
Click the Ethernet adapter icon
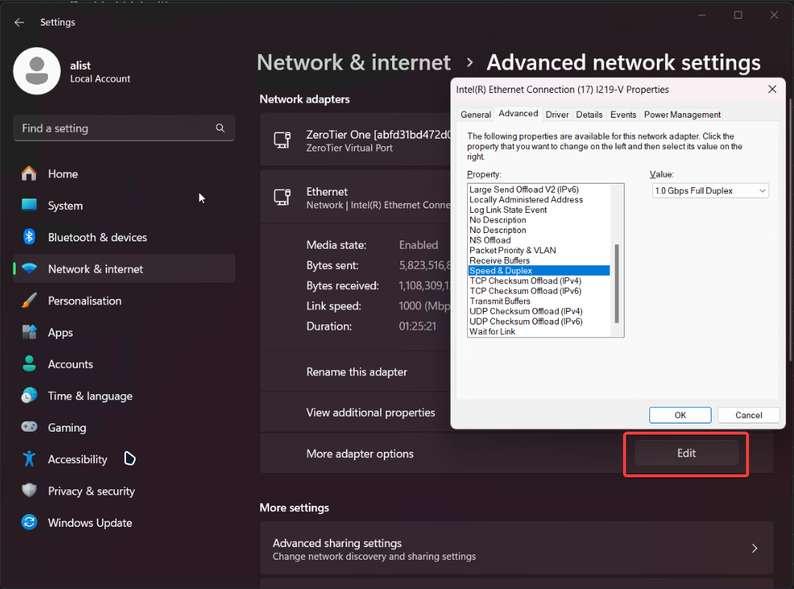pos(282,197)
